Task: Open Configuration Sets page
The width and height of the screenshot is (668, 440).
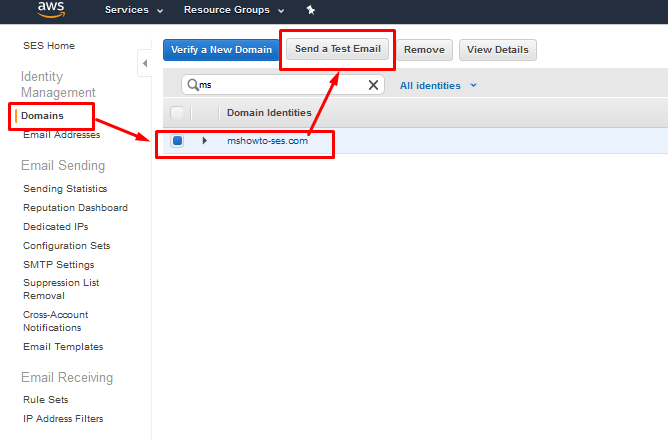Action: click(x=67, y=246)
